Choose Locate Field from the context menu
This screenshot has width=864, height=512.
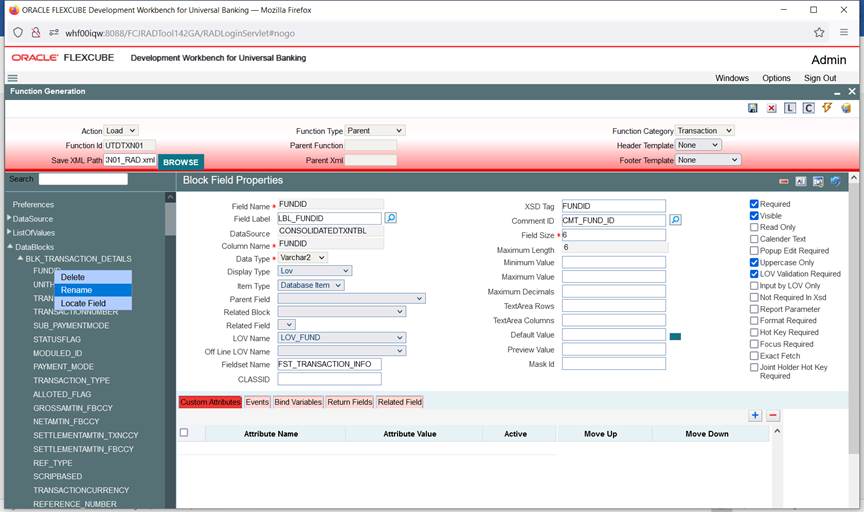(x=93, y=303)
